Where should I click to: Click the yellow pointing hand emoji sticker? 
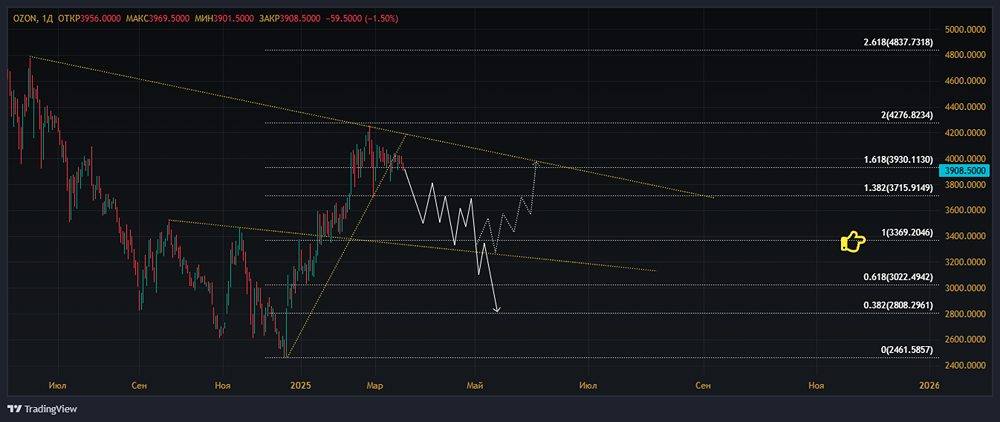tap(853, 242)
